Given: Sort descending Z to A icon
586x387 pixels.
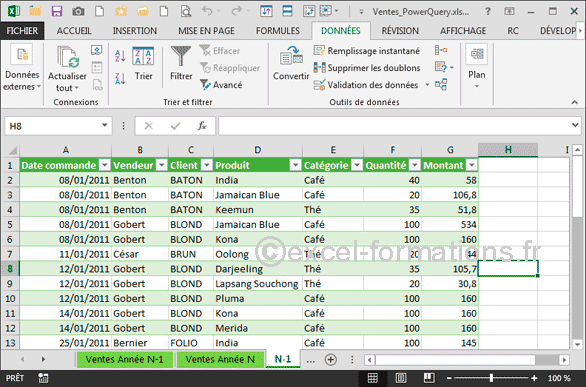Looking at the screenshot, I should pyautogui.click(x=120, y=78).
